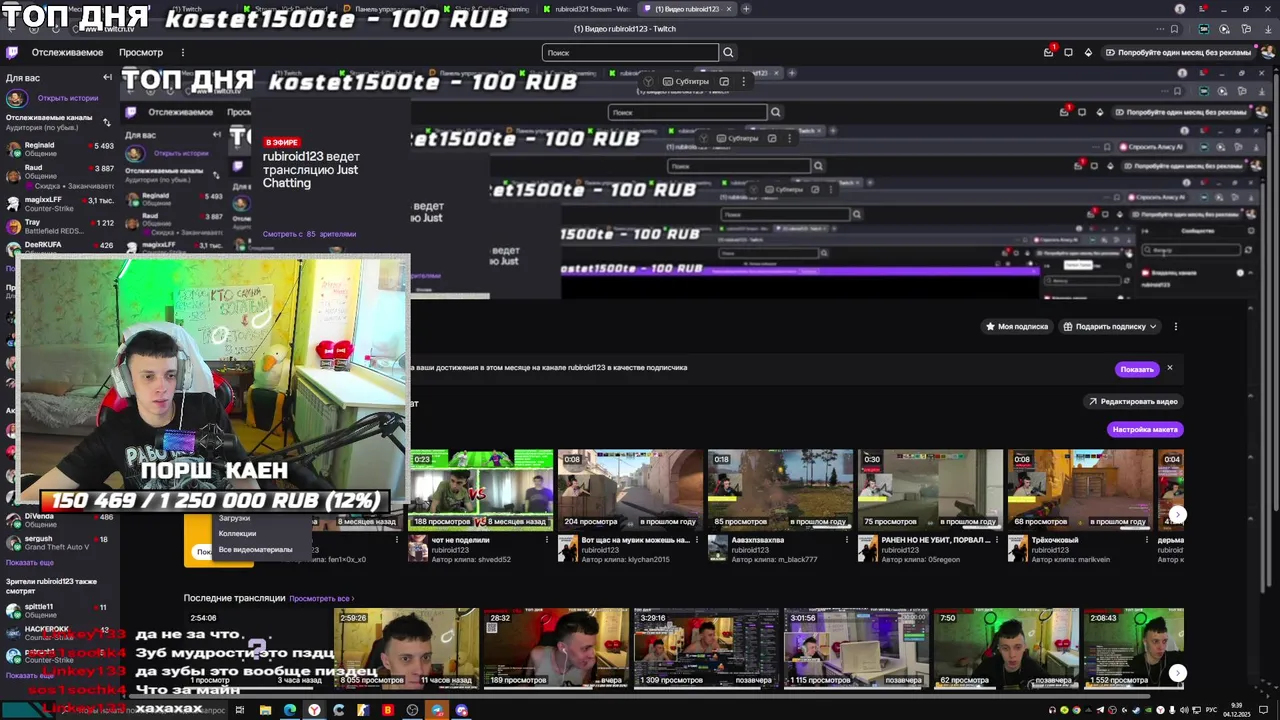Open the notifications inbox icon with red badge

click(1048, 52)
